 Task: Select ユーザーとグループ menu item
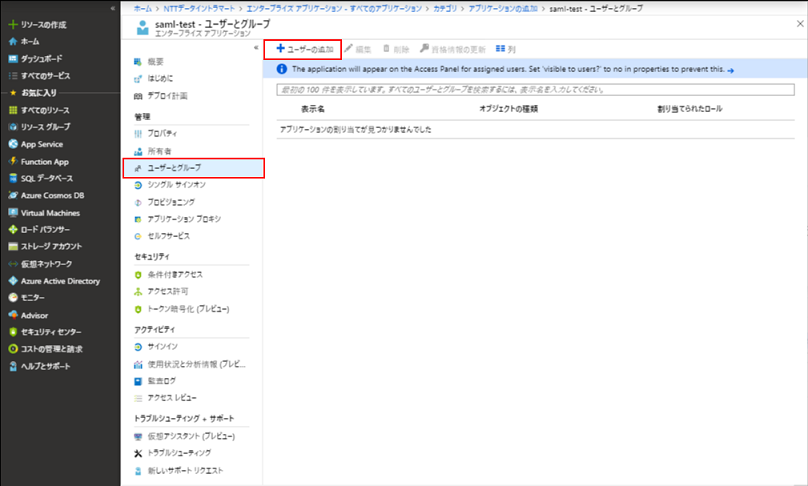click(193, 168)
